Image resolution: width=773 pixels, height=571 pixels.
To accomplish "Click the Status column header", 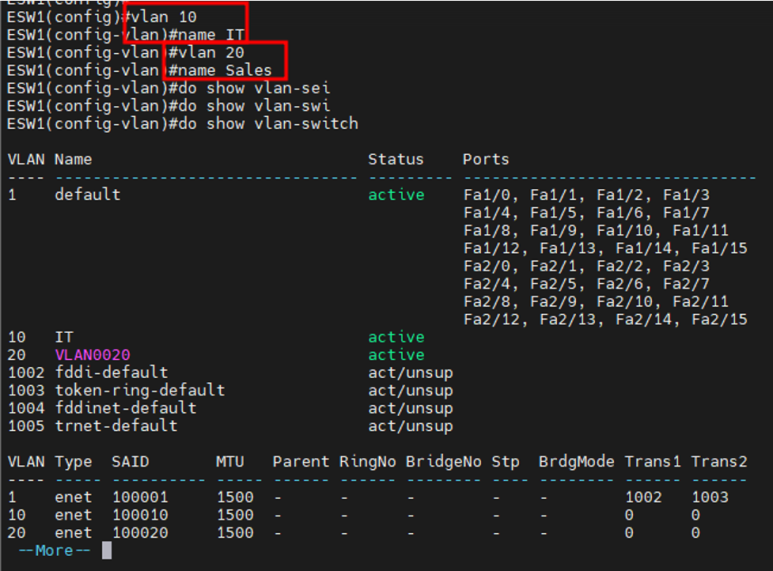I will coord(395,159).
